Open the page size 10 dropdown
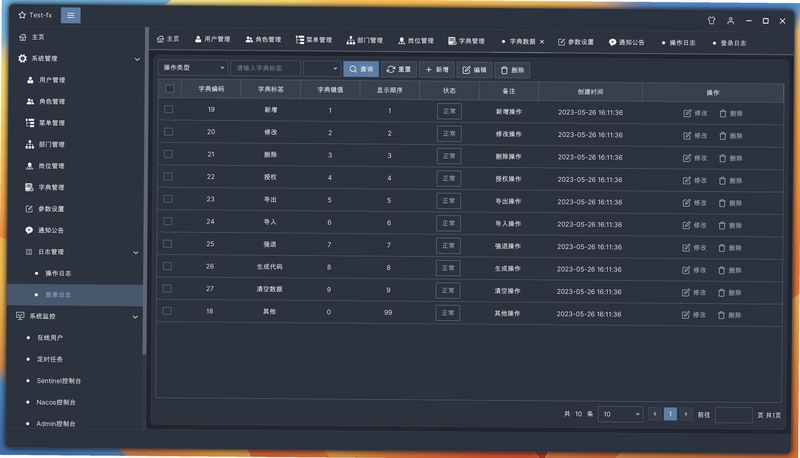The width and height of the screenshot is (800, 458). 620,414
